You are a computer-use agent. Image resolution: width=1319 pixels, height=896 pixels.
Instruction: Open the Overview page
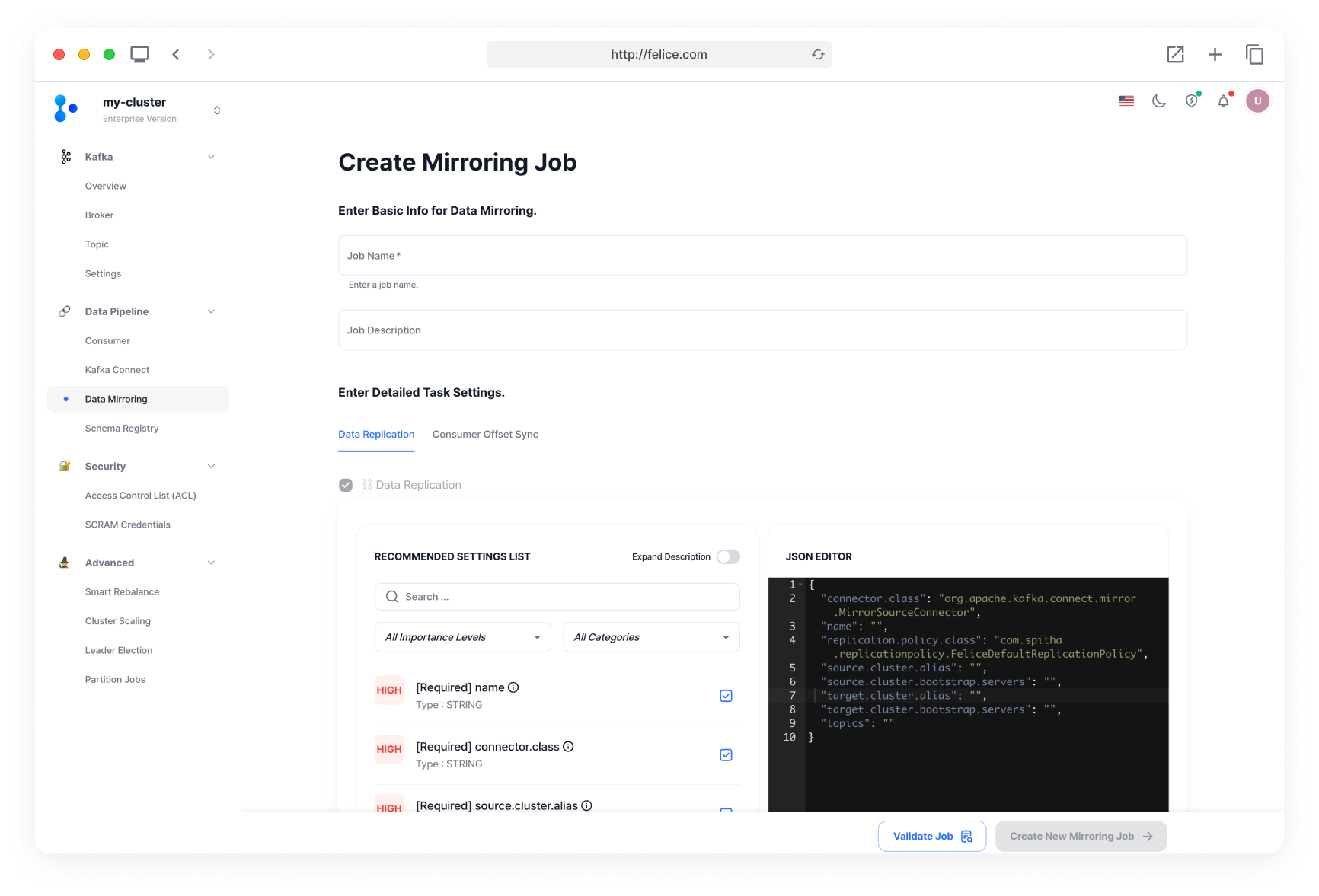coord(106,186)
